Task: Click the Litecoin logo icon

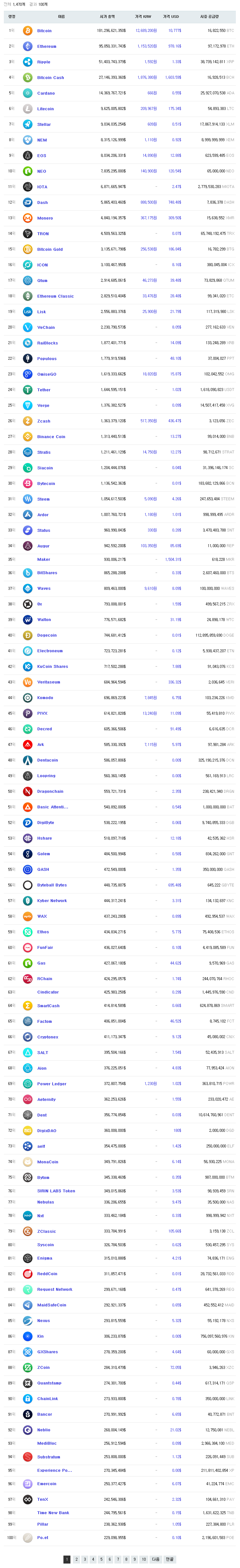Action: [27, 108]
